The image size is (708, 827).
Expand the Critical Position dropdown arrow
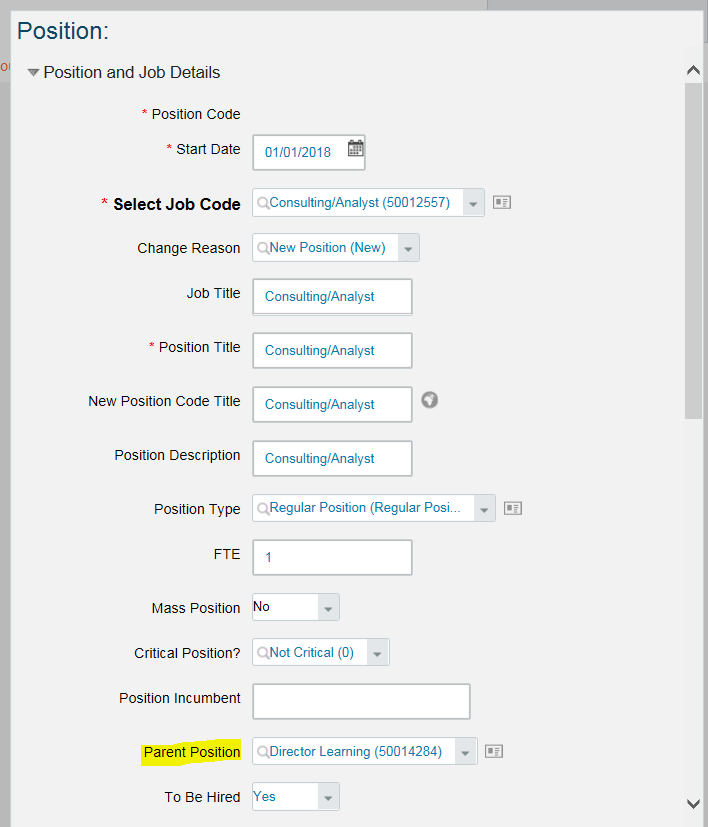click(x=378, y=652)
